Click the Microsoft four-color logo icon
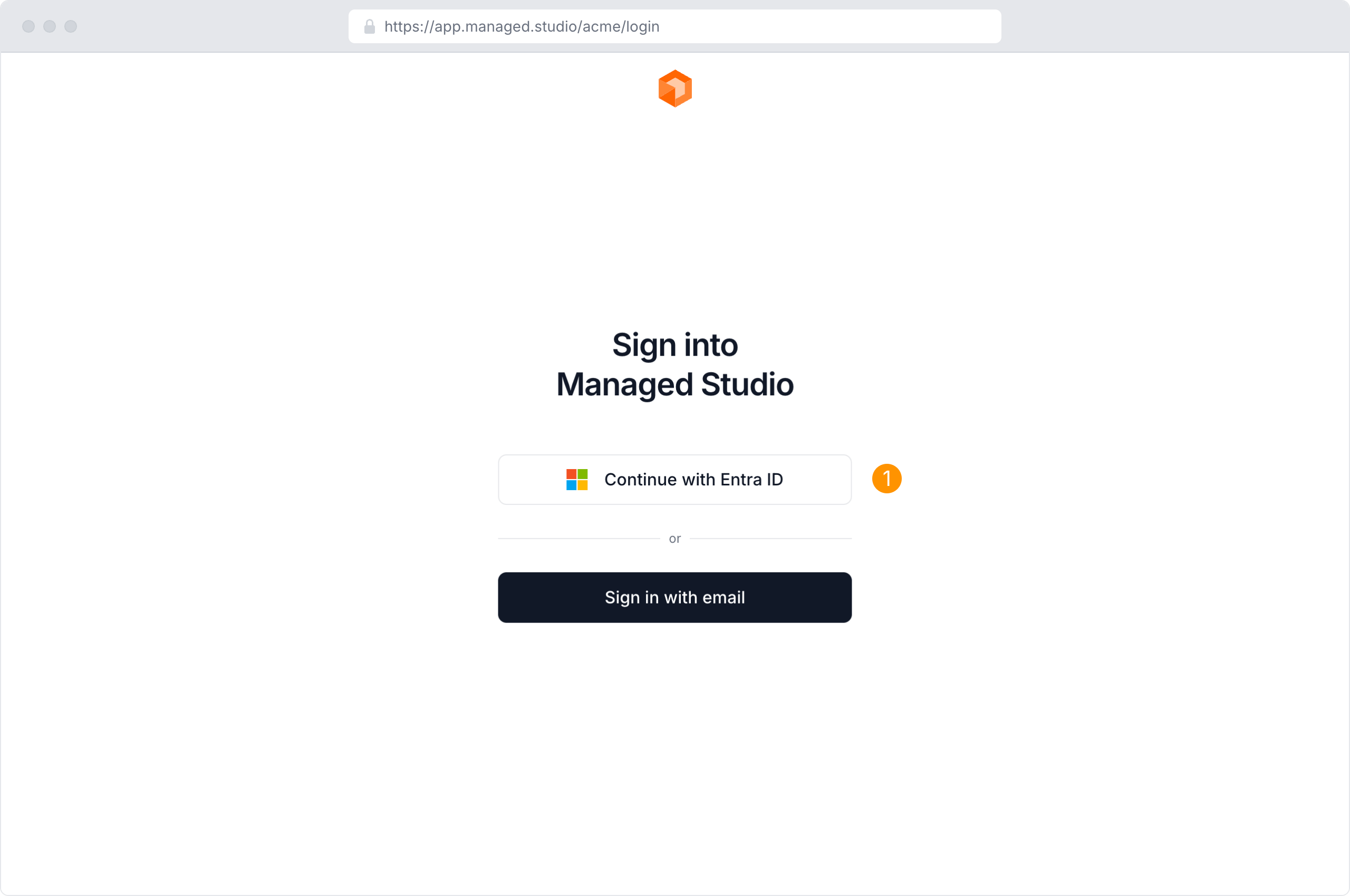Viewport: 1350px width, 896px height. click(x=576, y=480)
